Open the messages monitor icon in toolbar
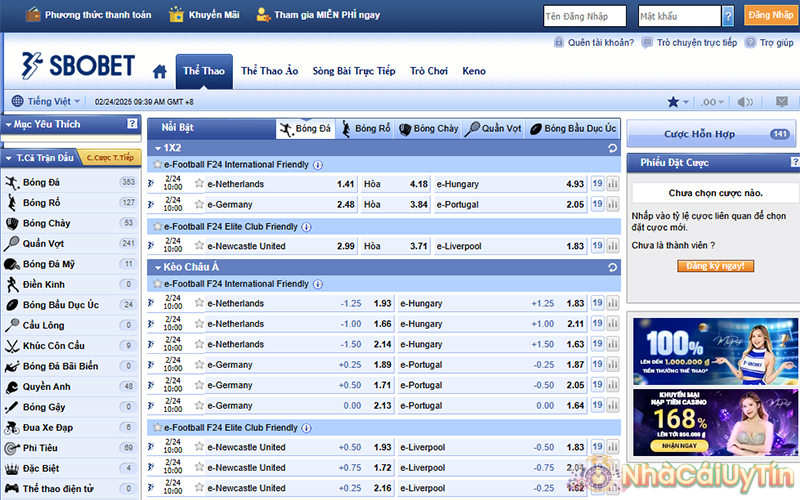The width and height of the screenshot is (800, 500). coord(781,102)
